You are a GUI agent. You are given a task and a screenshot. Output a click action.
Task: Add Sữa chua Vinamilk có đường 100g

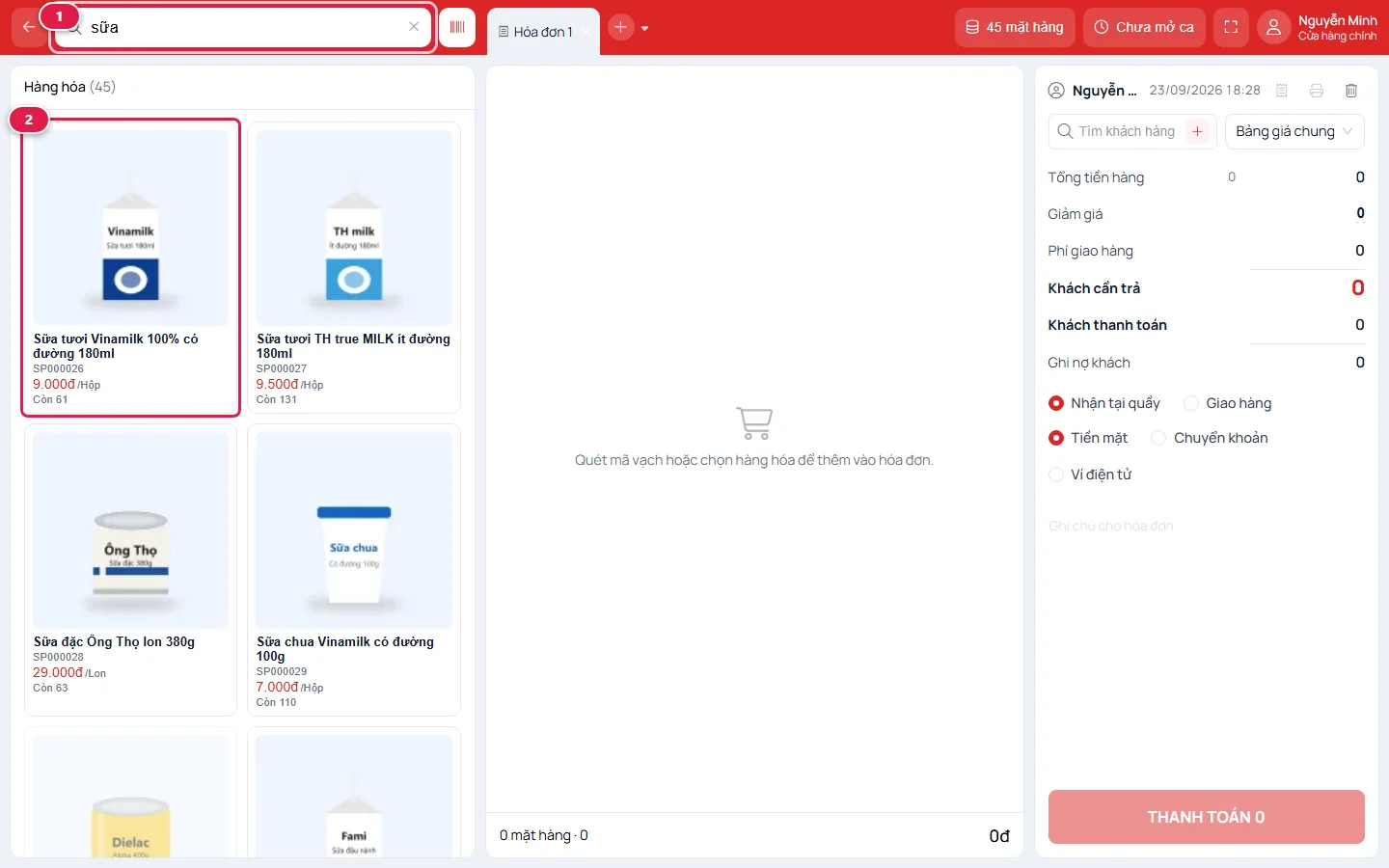click(354, 570)
